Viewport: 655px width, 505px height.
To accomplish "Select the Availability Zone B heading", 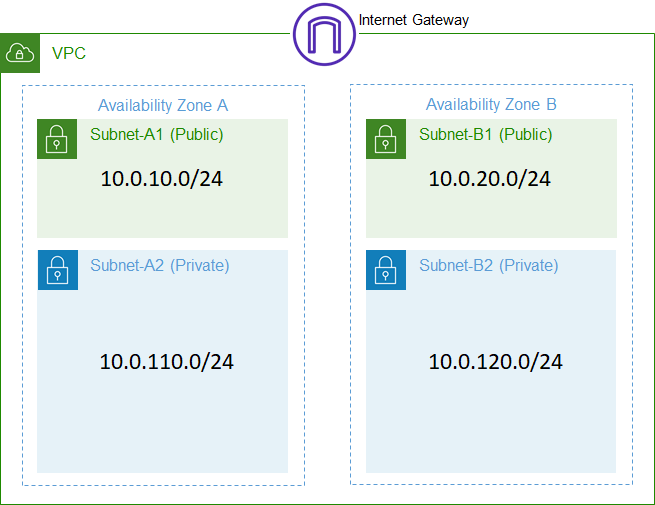I will click(x=491, y=104).
